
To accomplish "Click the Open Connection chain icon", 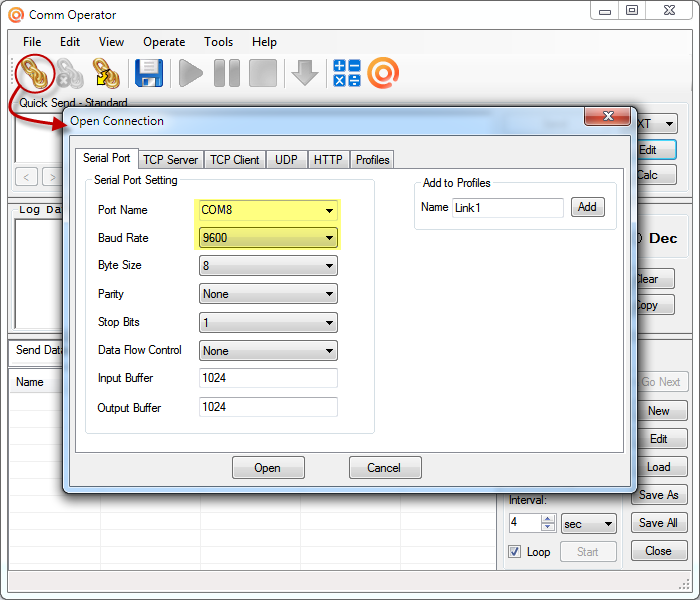I will point(35,73).
